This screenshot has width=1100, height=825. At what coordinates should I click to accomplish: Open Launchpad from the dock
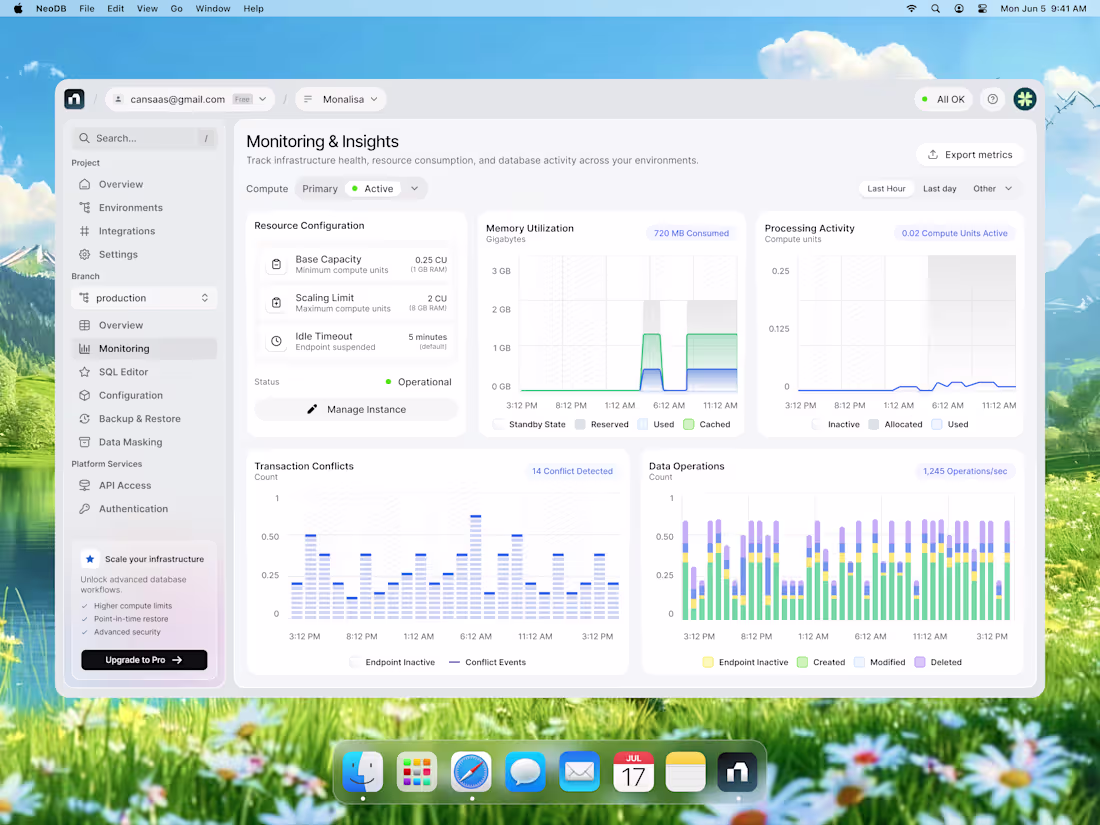click(417, 772)
